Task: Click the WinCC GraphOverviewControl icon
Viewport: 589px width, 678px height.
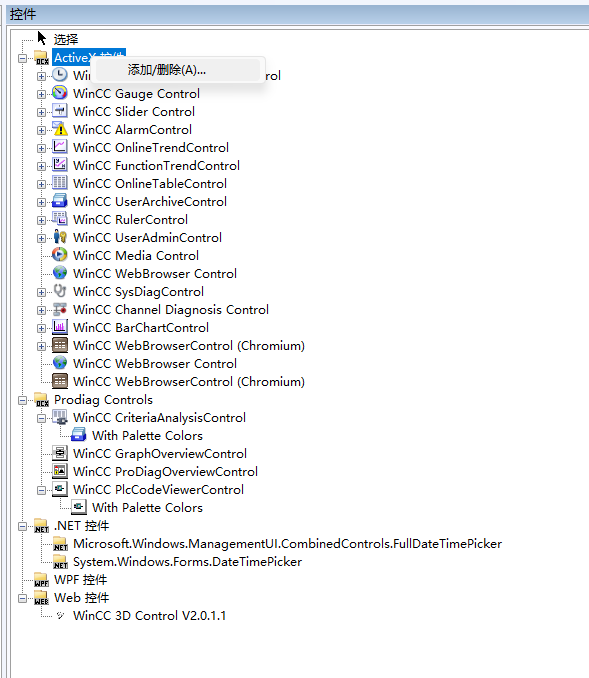Action: click(60, 453)
